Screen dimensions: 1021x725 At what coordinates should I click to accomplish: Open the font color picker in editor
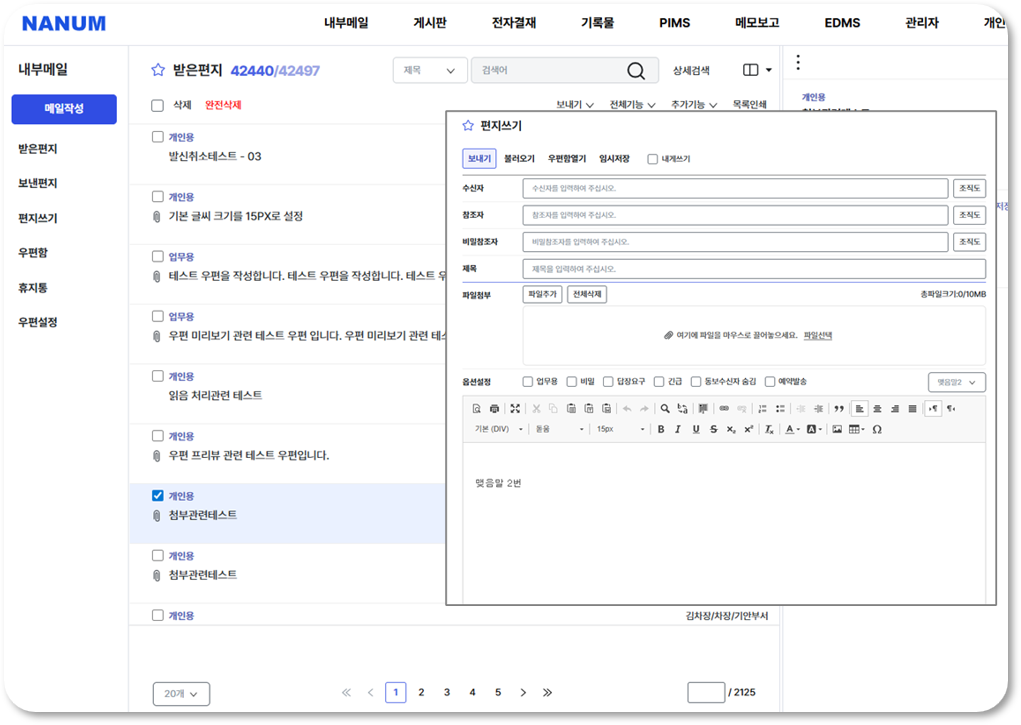tap(791, 429)
